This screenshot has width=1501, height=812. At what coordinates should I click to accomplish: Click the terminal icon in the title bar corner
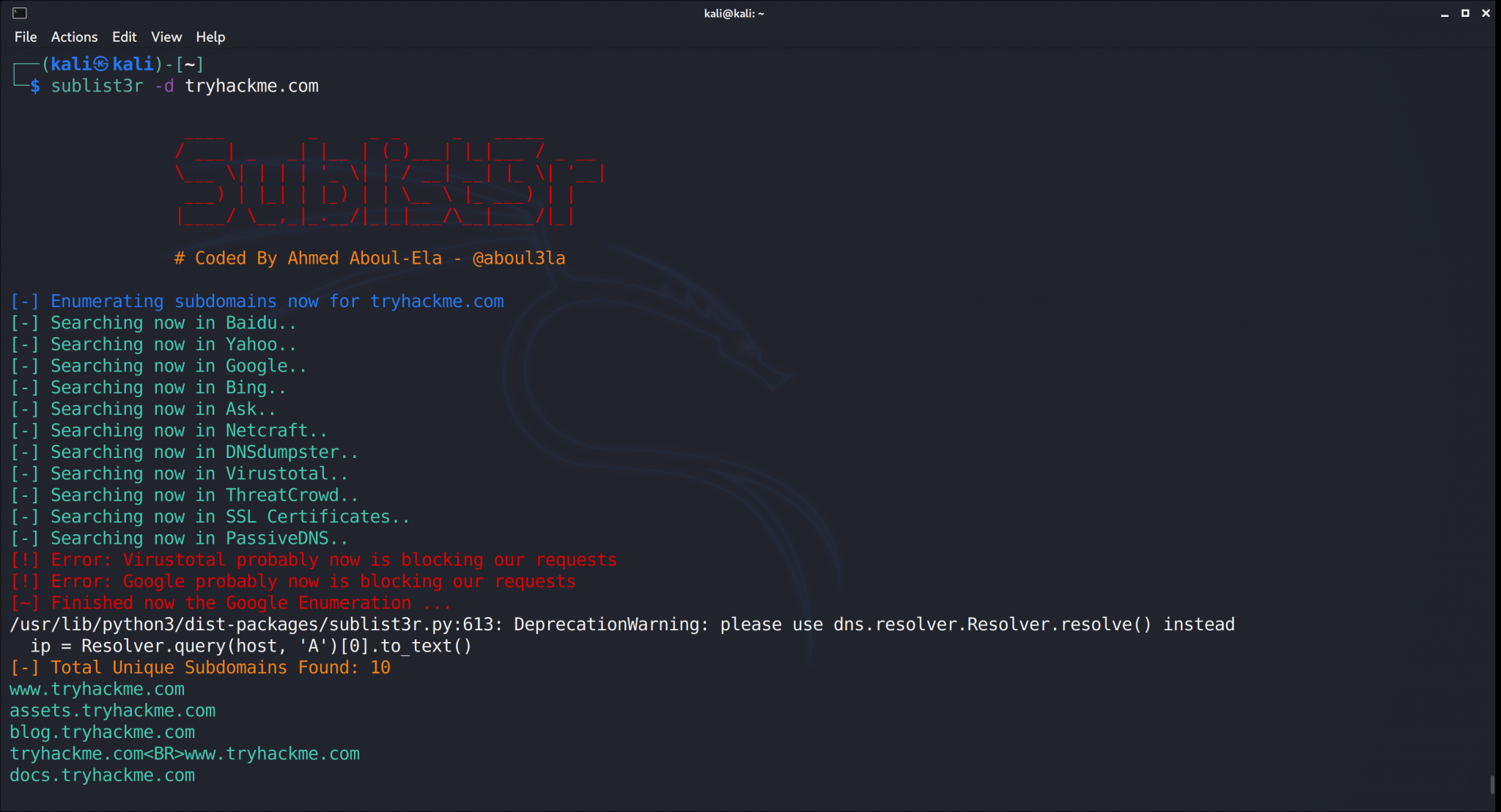pyautogui.click(x=21, y=12)
